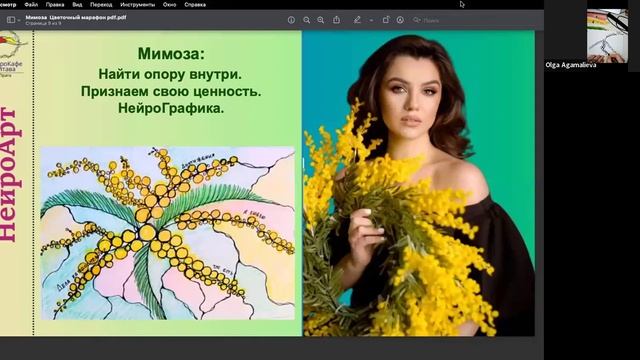This screenshot has height=360, width=640.
Task: Open the Правка menu
Action: point(55,4)
